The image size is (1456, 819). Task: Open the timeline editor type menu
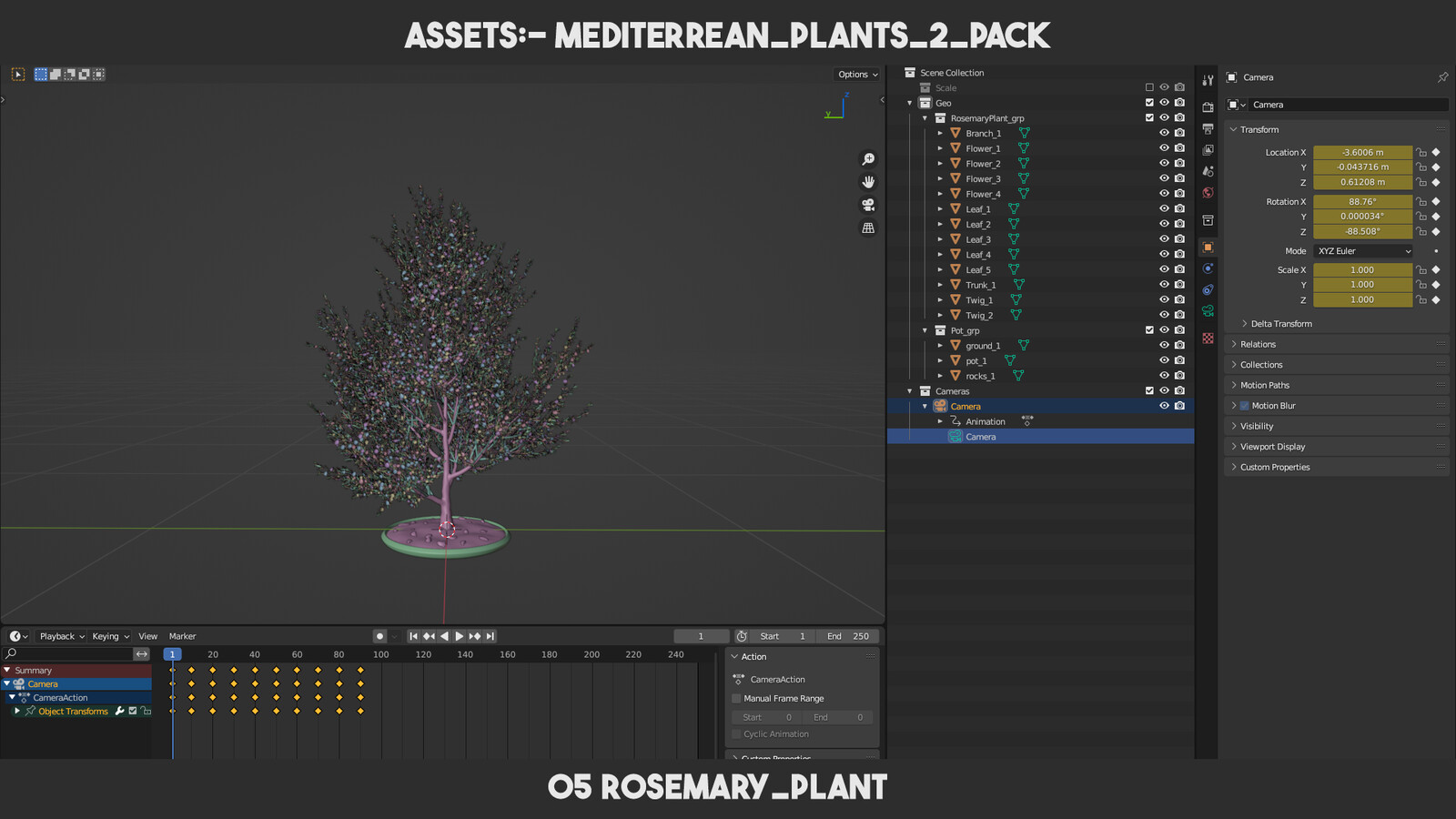coord(18,636)
